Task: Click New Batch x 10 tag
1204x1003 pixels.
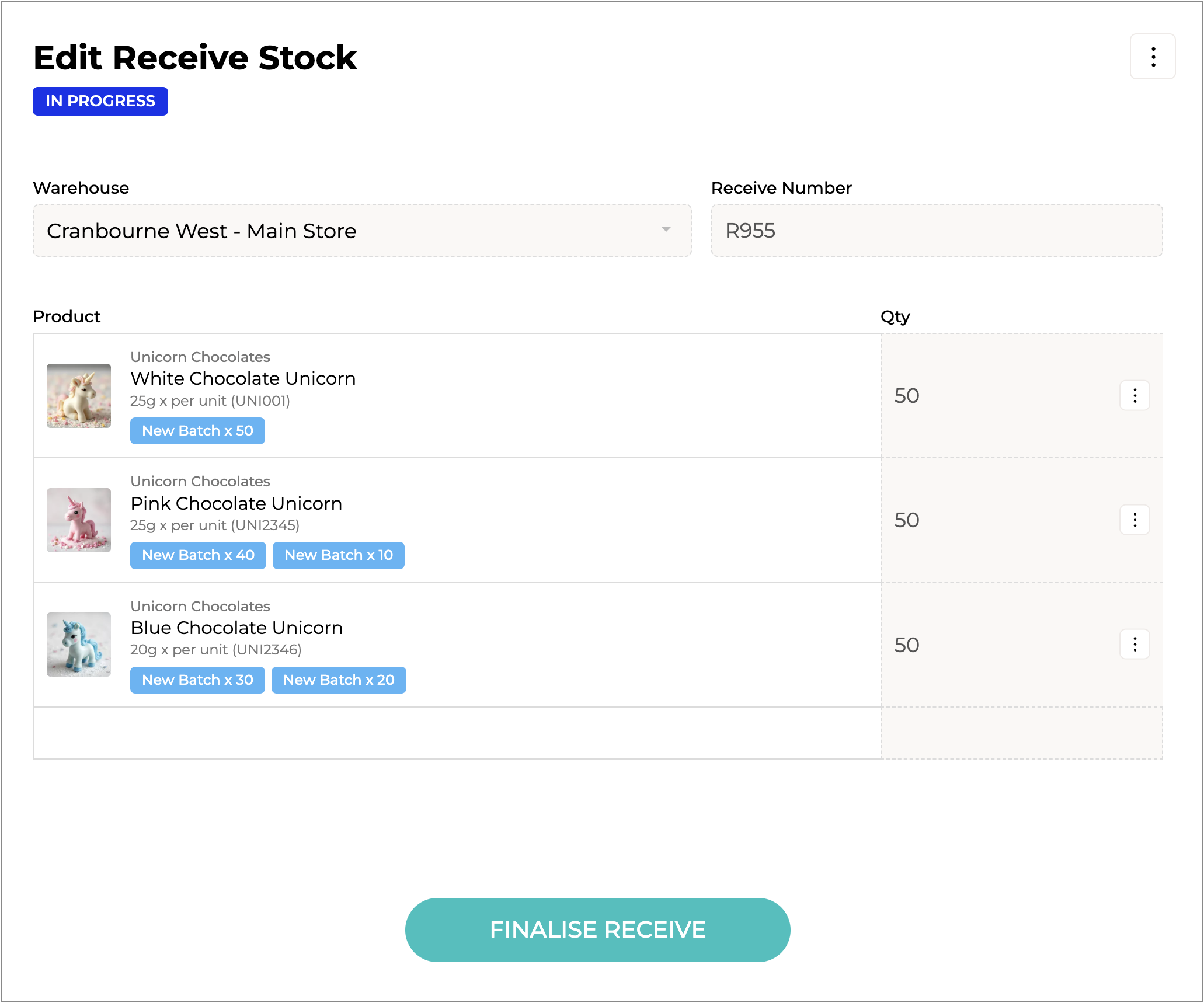Action: [x=338, y=555]
